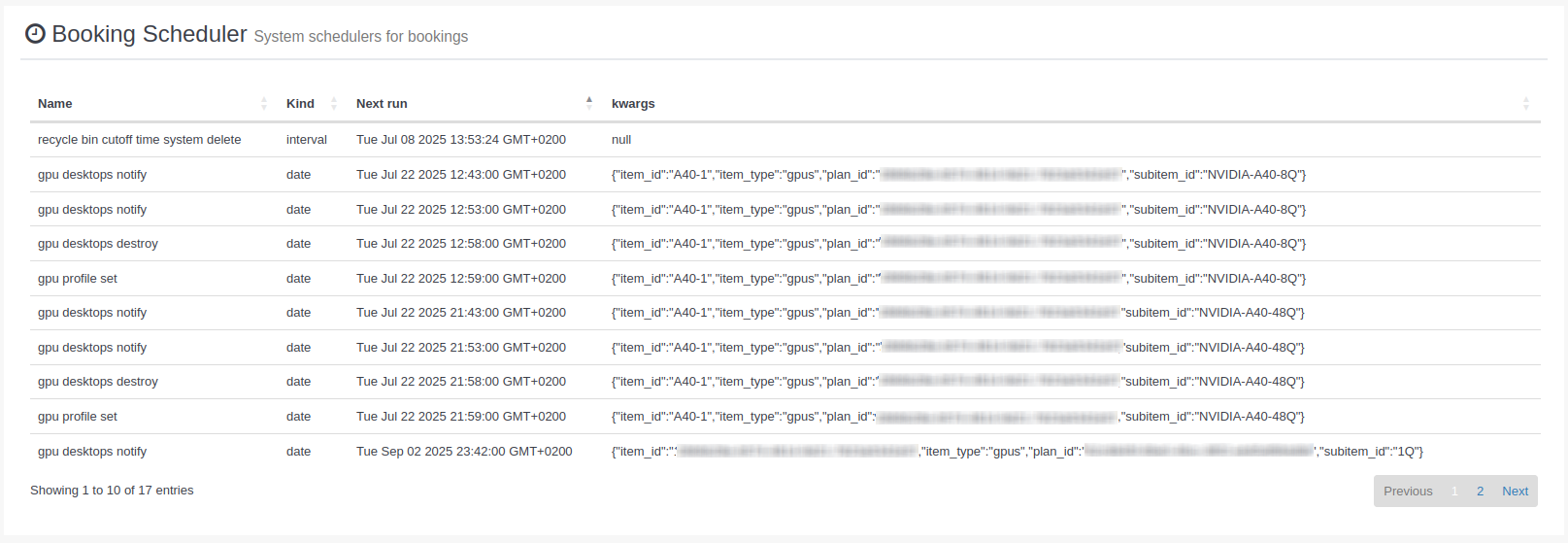Click the Next run header label
The image size is (1568, 543).
382,104
